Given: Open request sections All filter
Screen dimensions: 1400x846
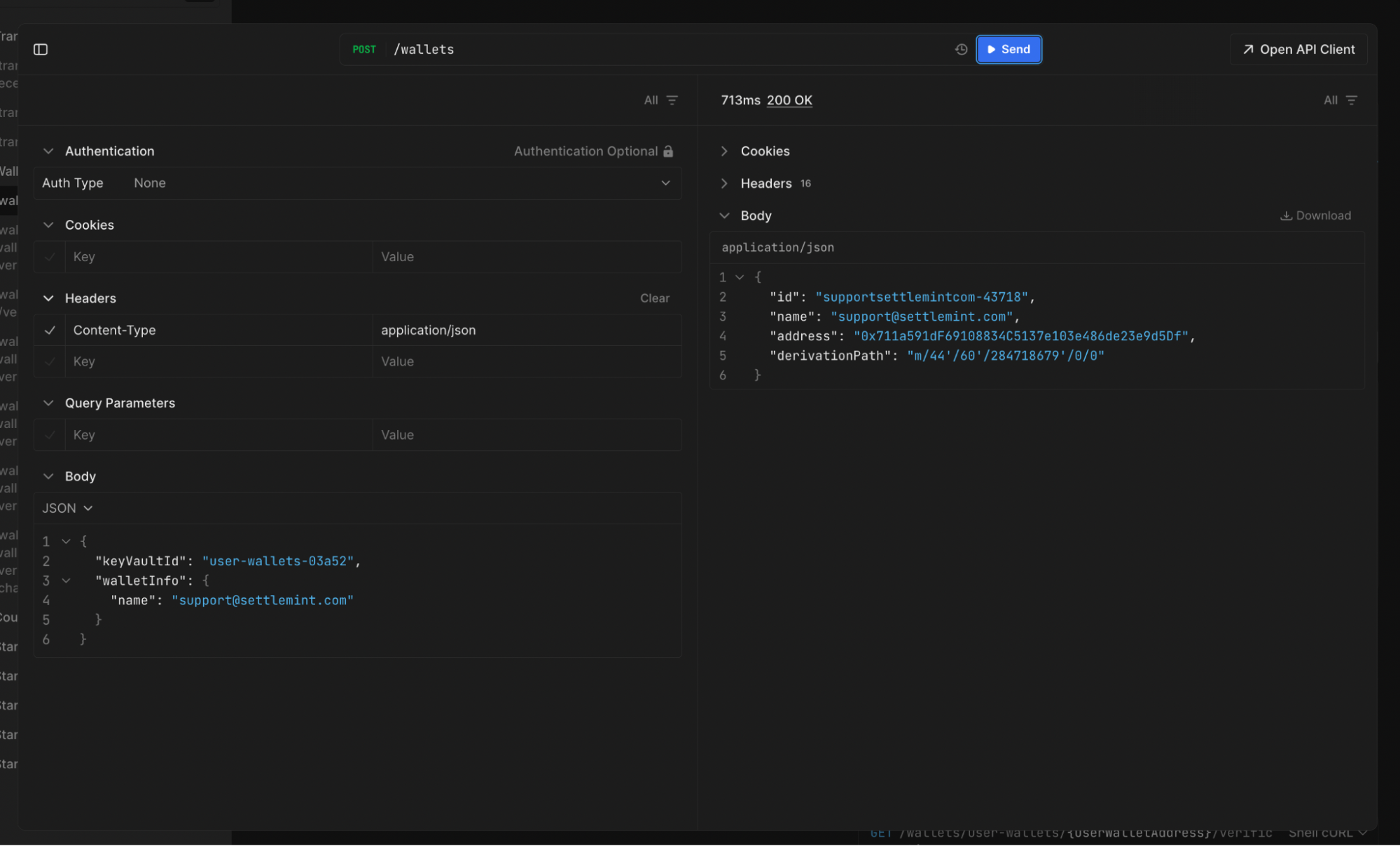Looking at the screenshot, I should pos(660,100).
